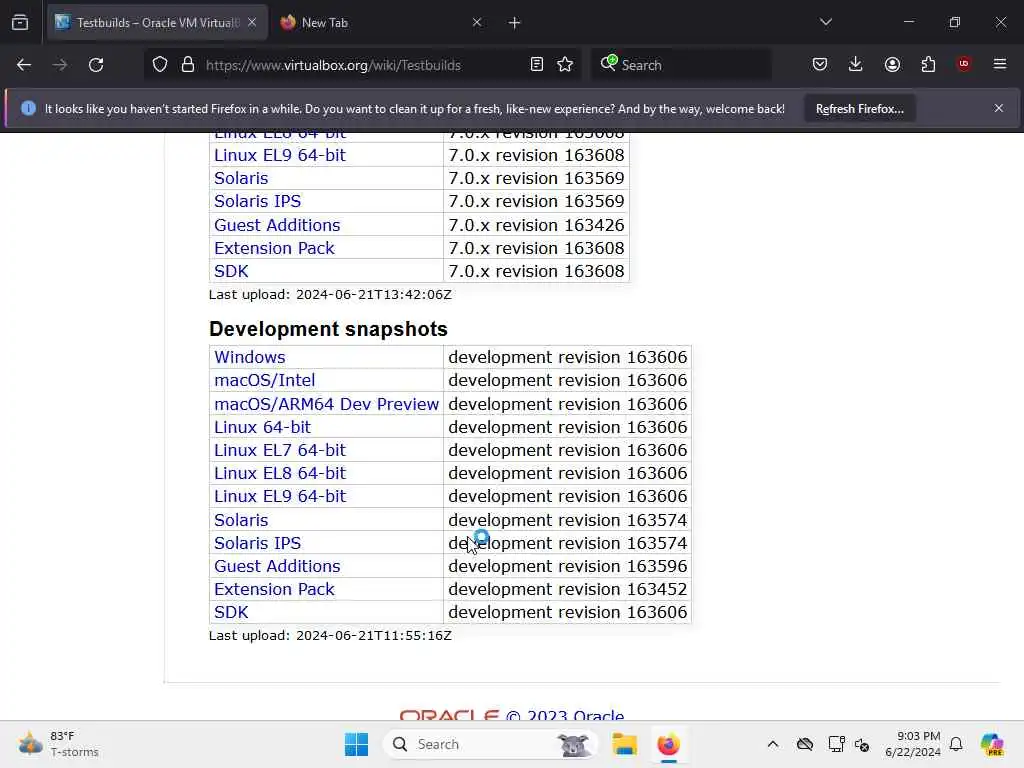Image resolution: width=1024 pixels, height=768 pixels.
Task: Go back to previous page
Action: coord(24,65)
